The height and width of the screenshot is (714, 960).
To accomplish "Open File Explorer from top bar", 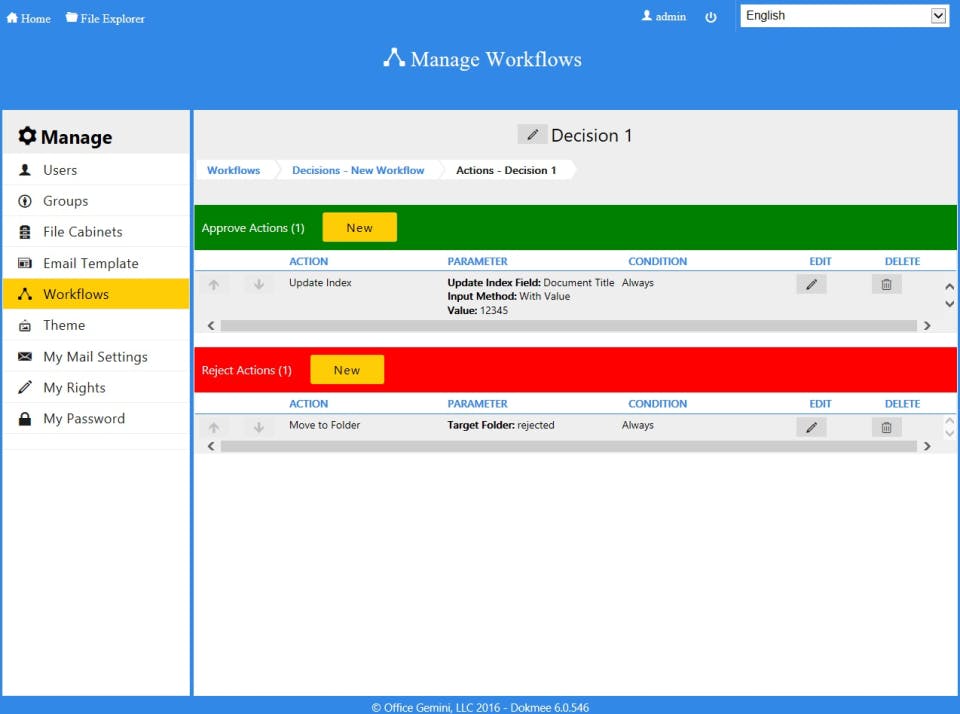I will 105,18.
